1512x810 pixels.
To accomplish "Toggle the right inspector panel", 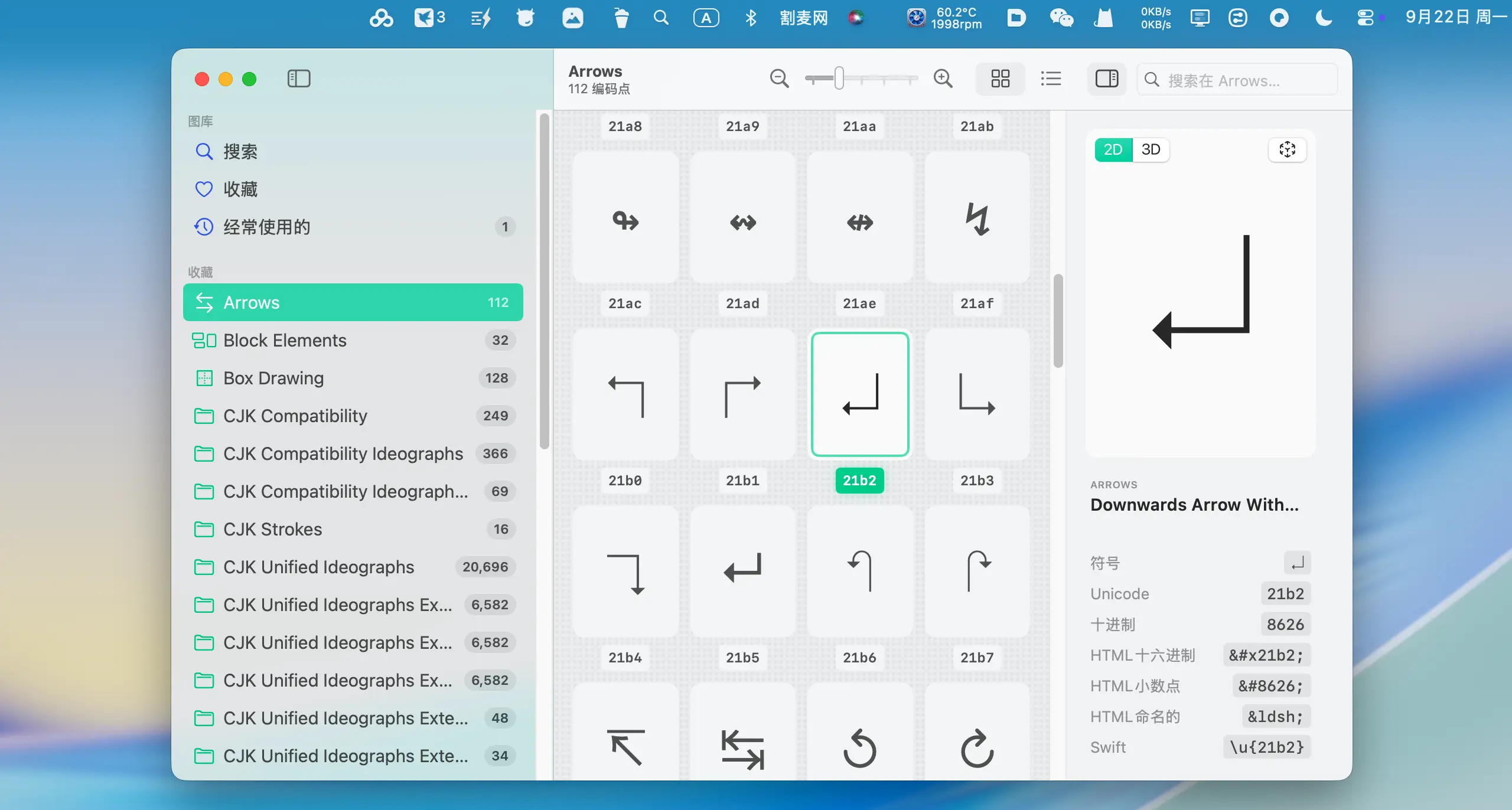I will point(1106,79).
